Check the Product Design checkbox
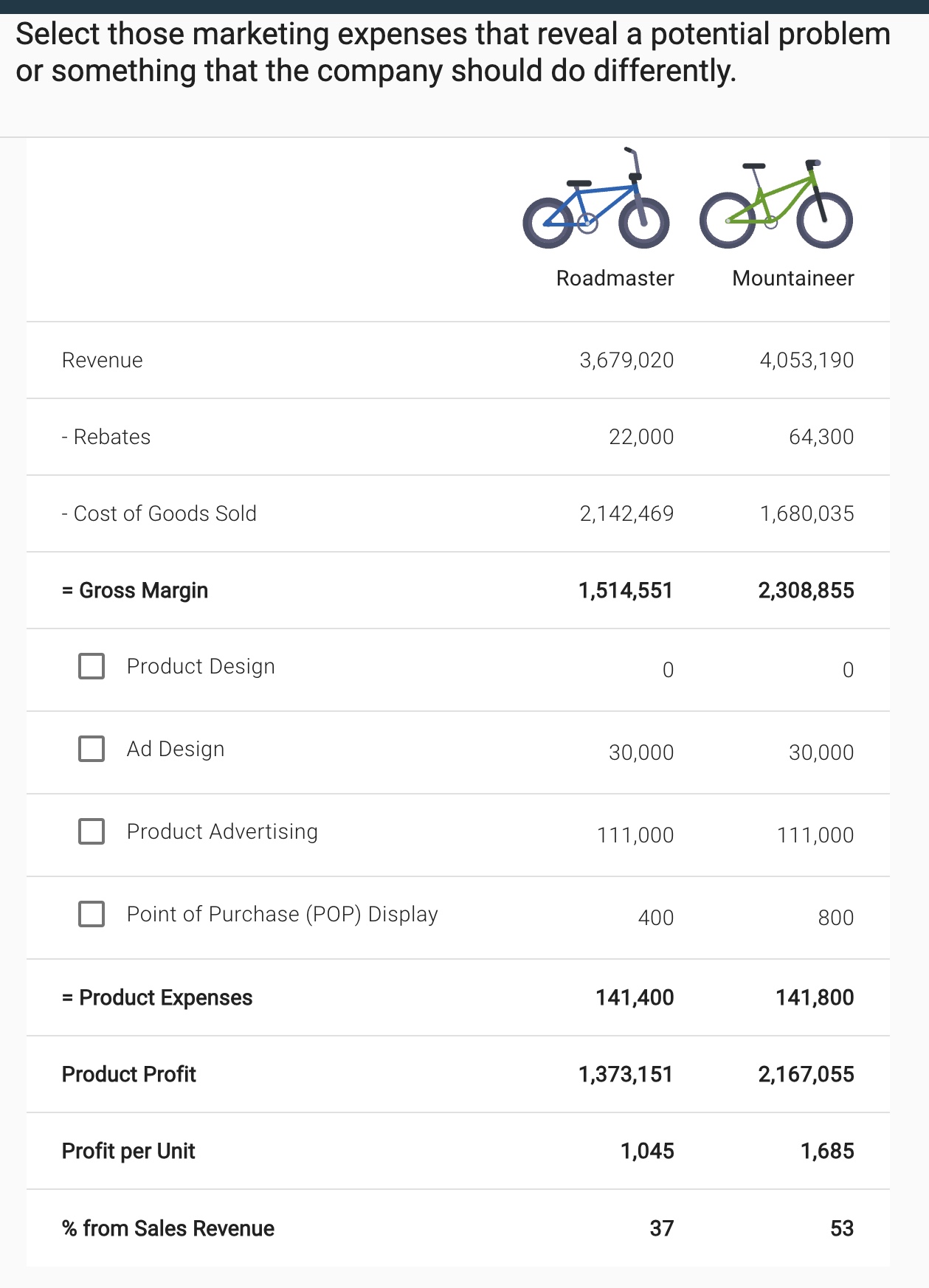929x1288 pixels. tap(91, 666)
